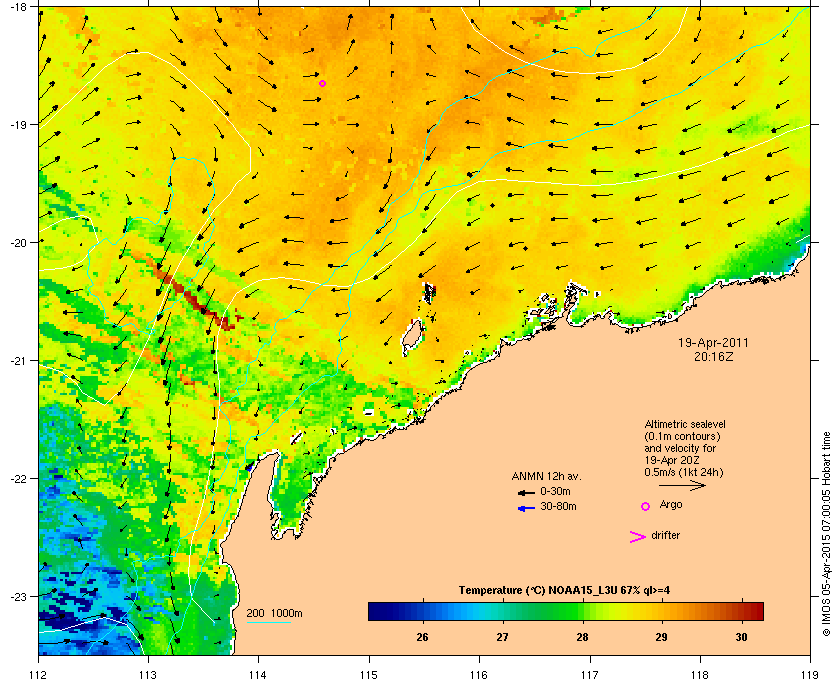Image resolution: width=840 pixels, height=680 pixels.
Task: Click the magenta Argo float marker on the map
Action: (x=322, y=83)
